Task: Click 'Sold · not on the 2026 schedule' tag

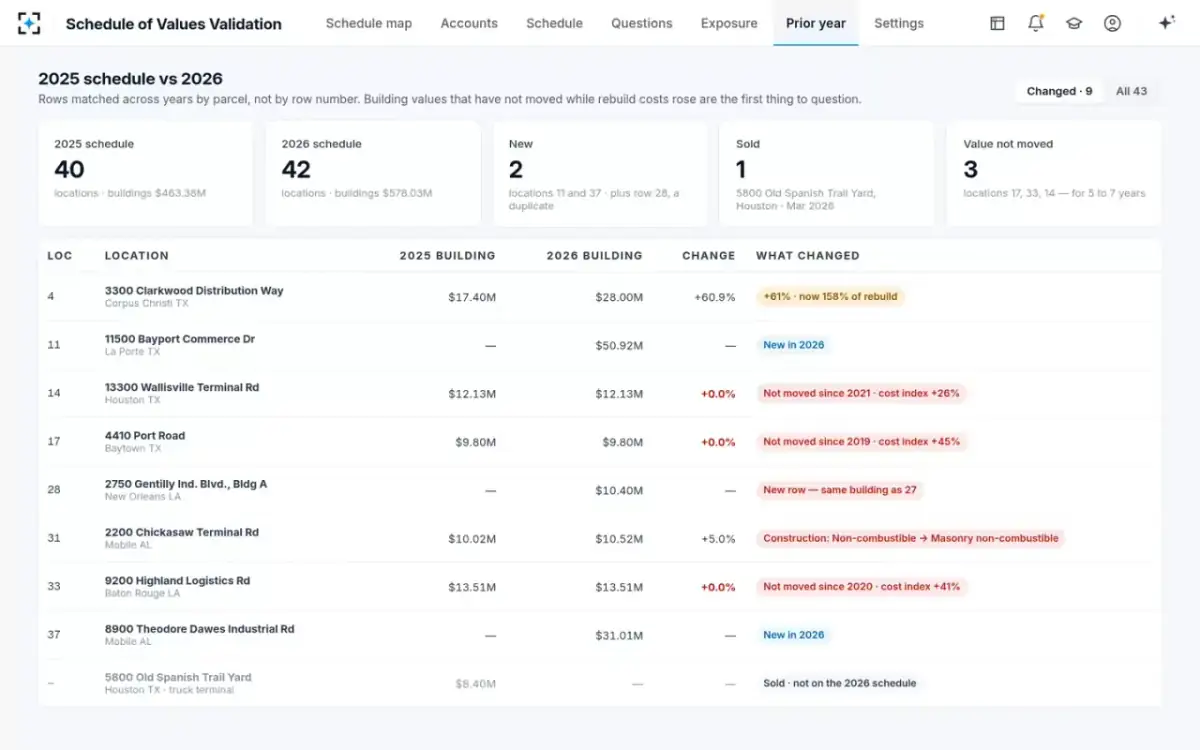Action: point(840,683)
